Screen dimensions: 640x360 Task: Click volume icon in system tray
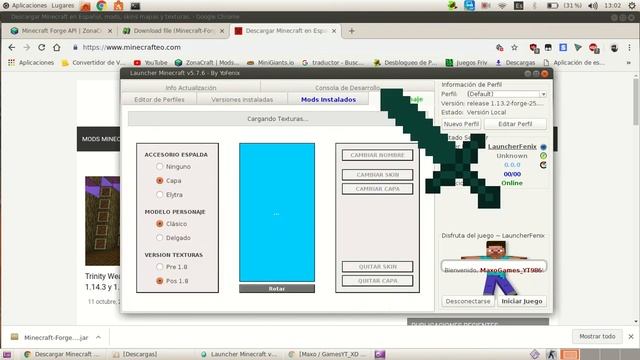click(x=593, y=6)
